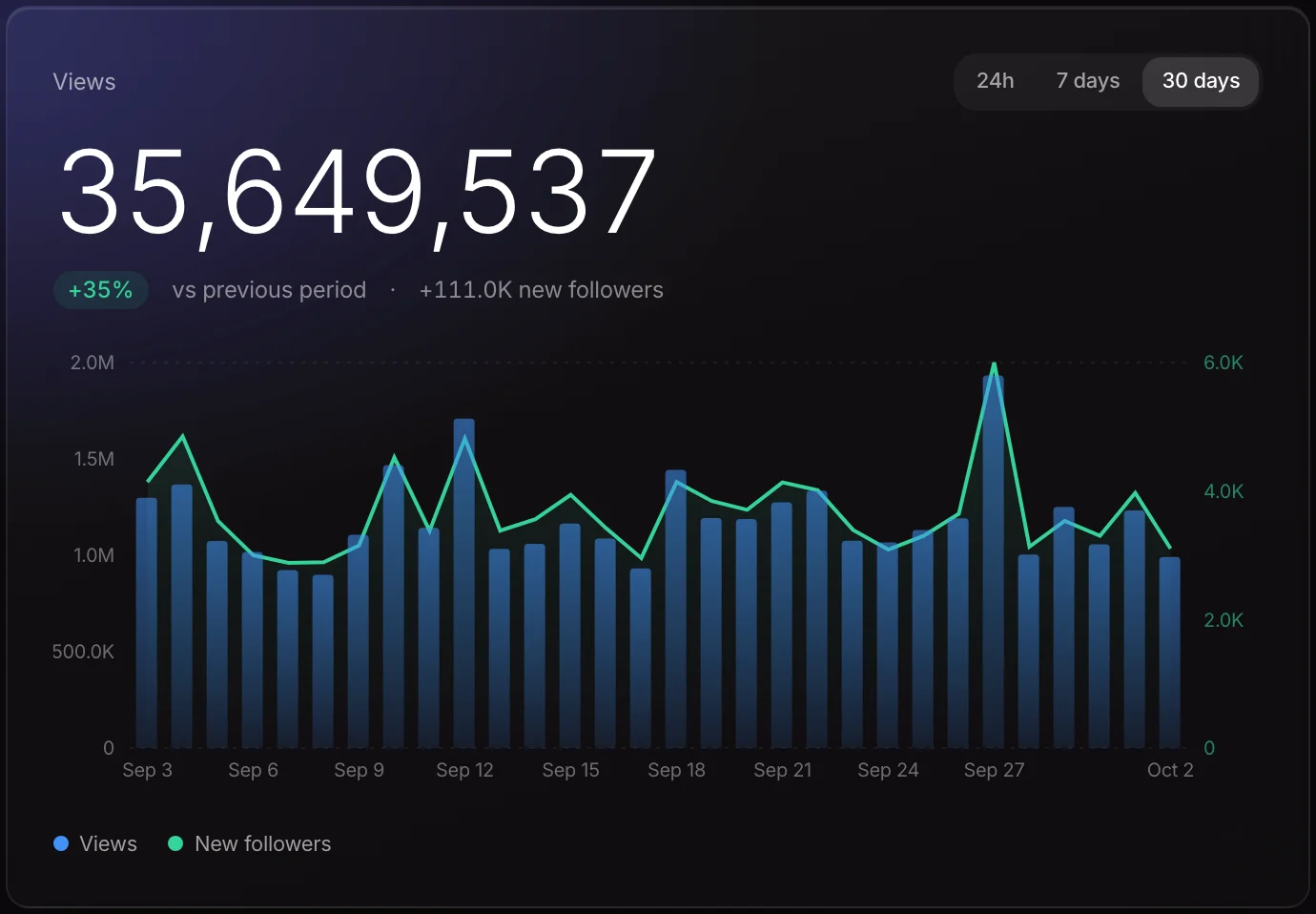Select the Sep 12 views bar

click(x=464, y=583)
